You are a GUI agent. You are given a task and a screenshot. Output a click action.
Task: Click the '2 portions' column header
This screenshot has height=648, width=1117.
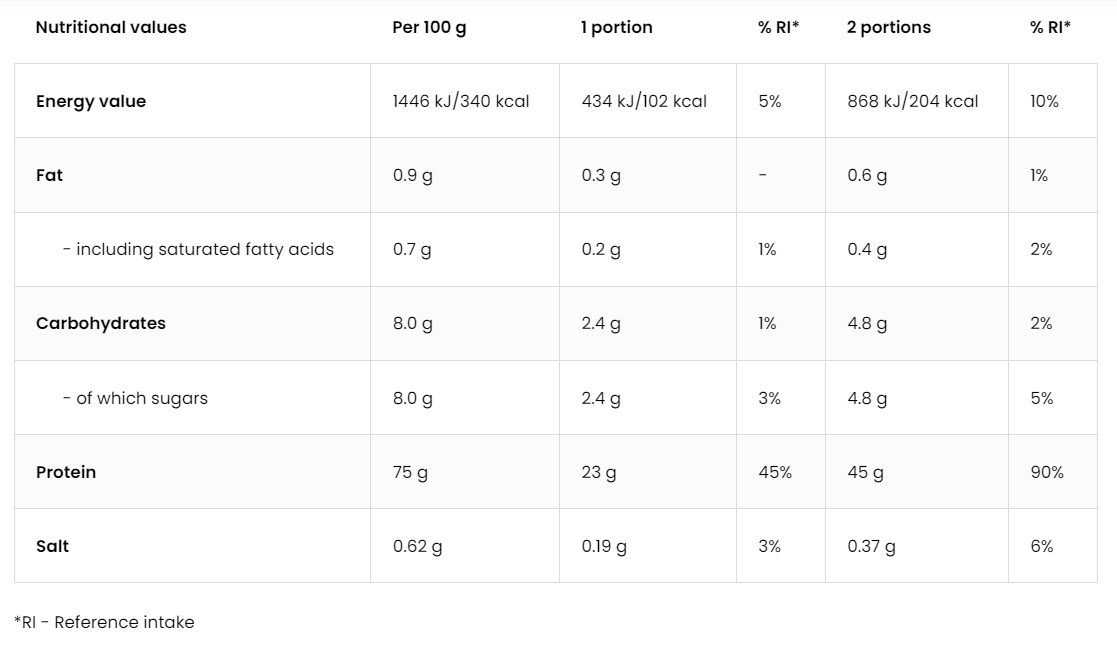(888, 28)
